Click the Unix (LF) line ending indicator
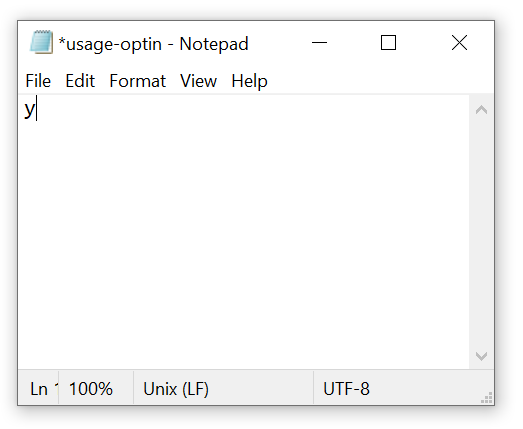 tap(176, 389)
